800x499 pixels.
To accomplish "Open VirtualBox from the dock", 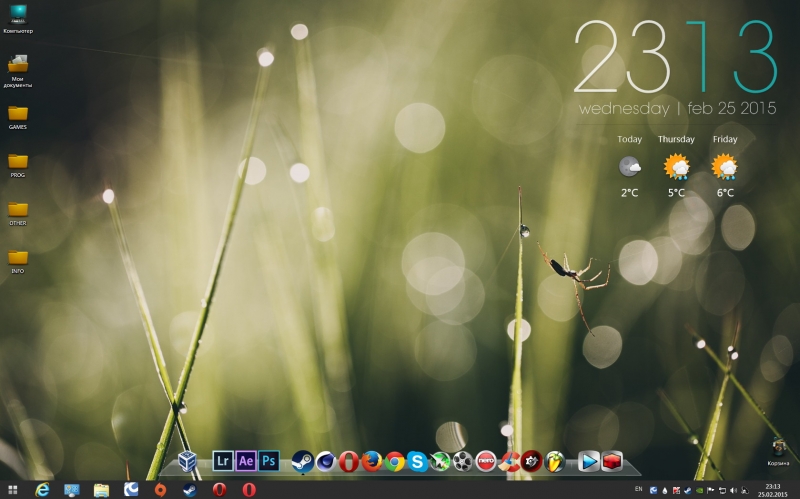I will click(x=187, y=461).
